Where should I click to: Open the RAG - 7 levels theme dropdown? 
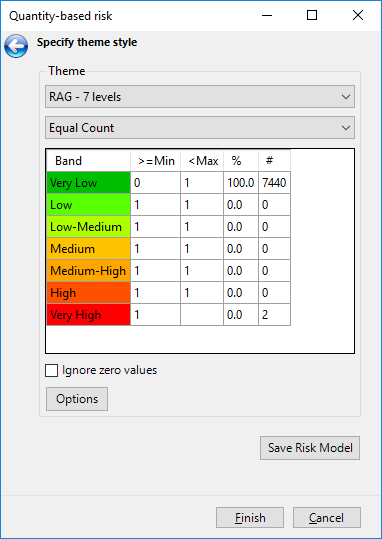200,97
